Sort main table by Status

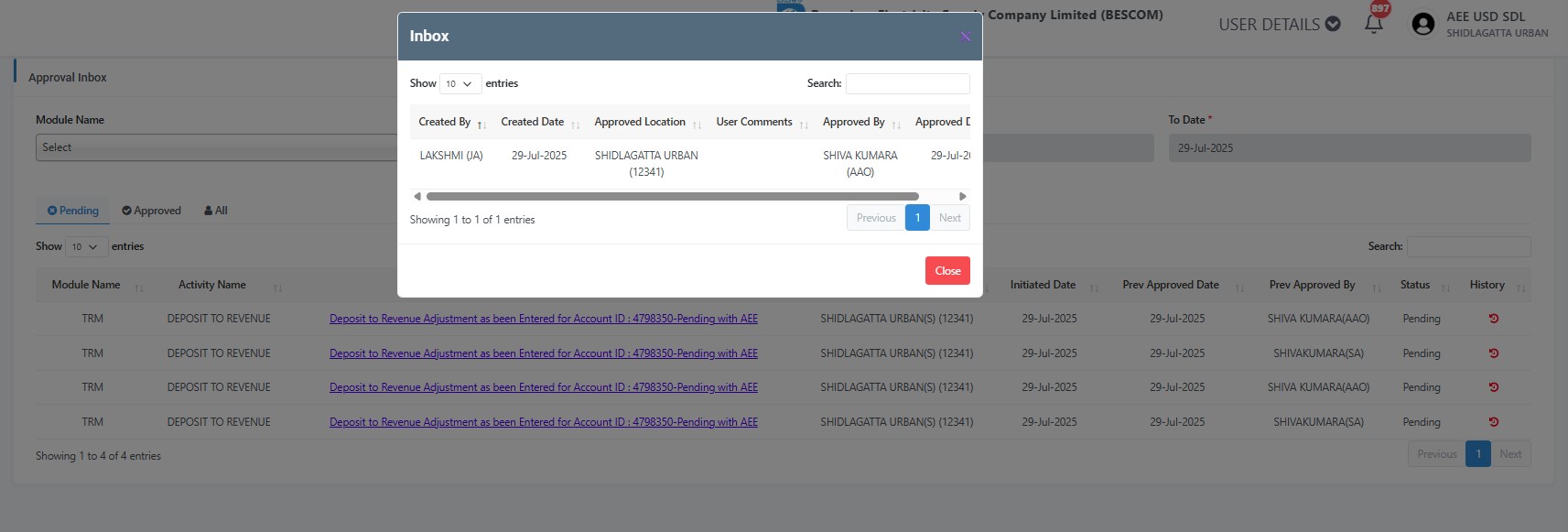click(1422, 285)
